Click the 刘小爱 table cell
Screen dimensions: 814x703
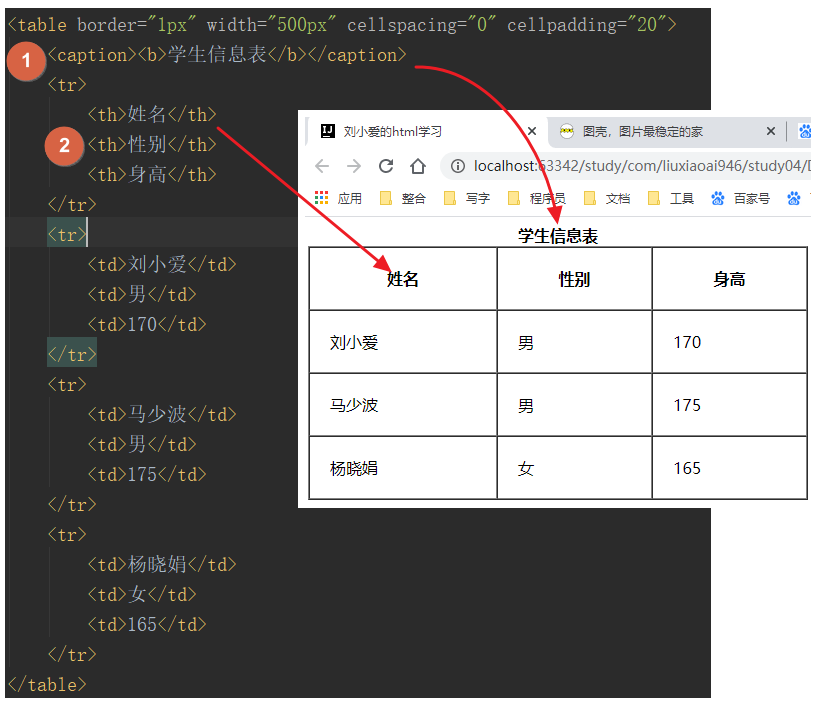[x=403, y=342]
